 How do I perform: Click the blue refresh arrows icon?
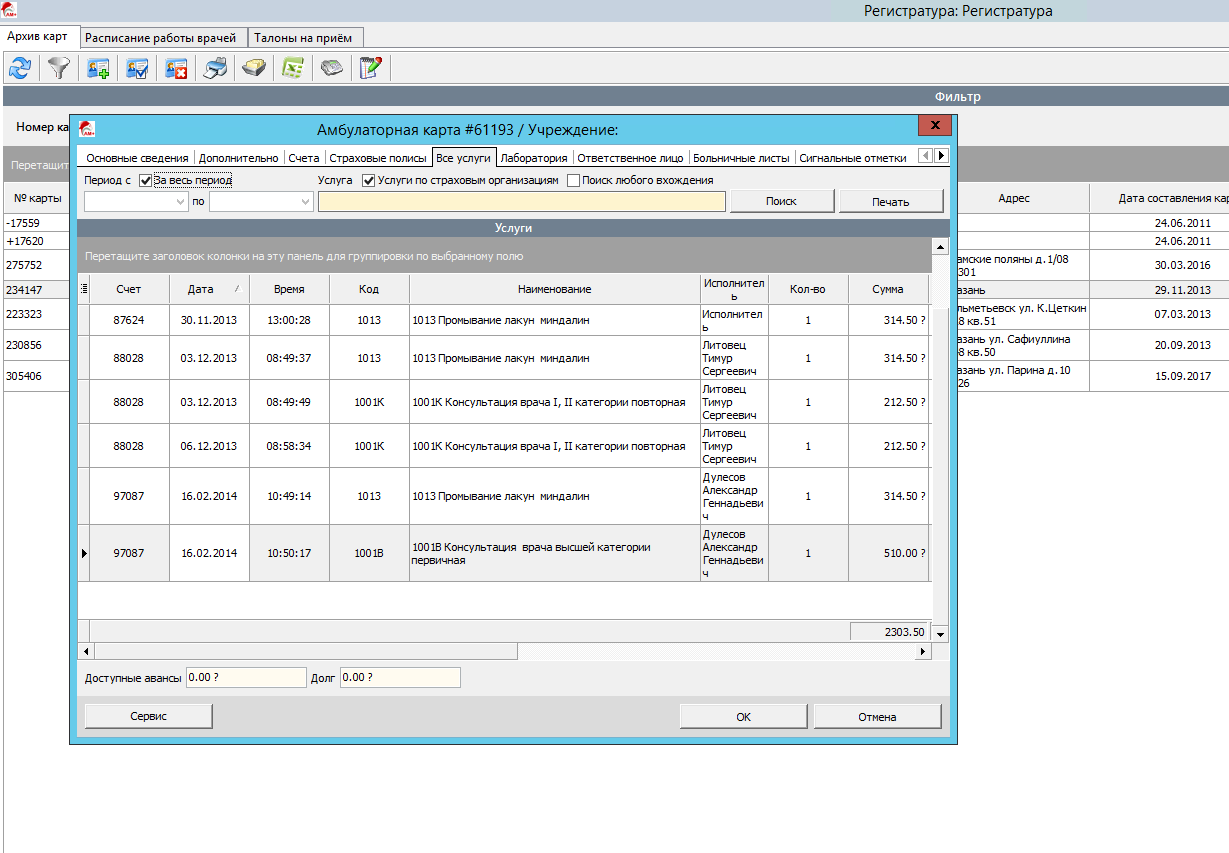[x=20, y=68]
